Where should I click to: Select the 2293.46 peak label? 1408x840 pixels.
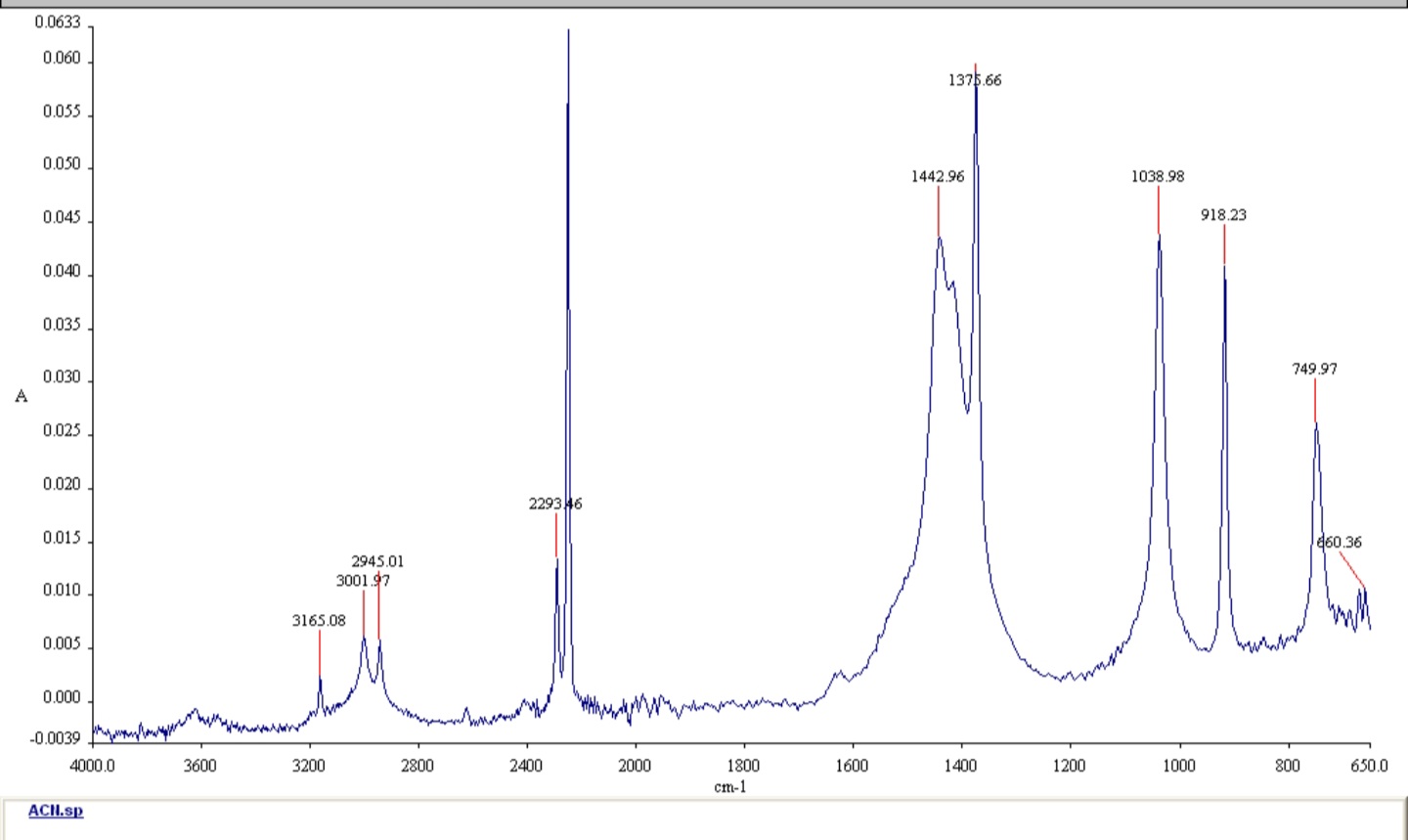tap(555, 505)
